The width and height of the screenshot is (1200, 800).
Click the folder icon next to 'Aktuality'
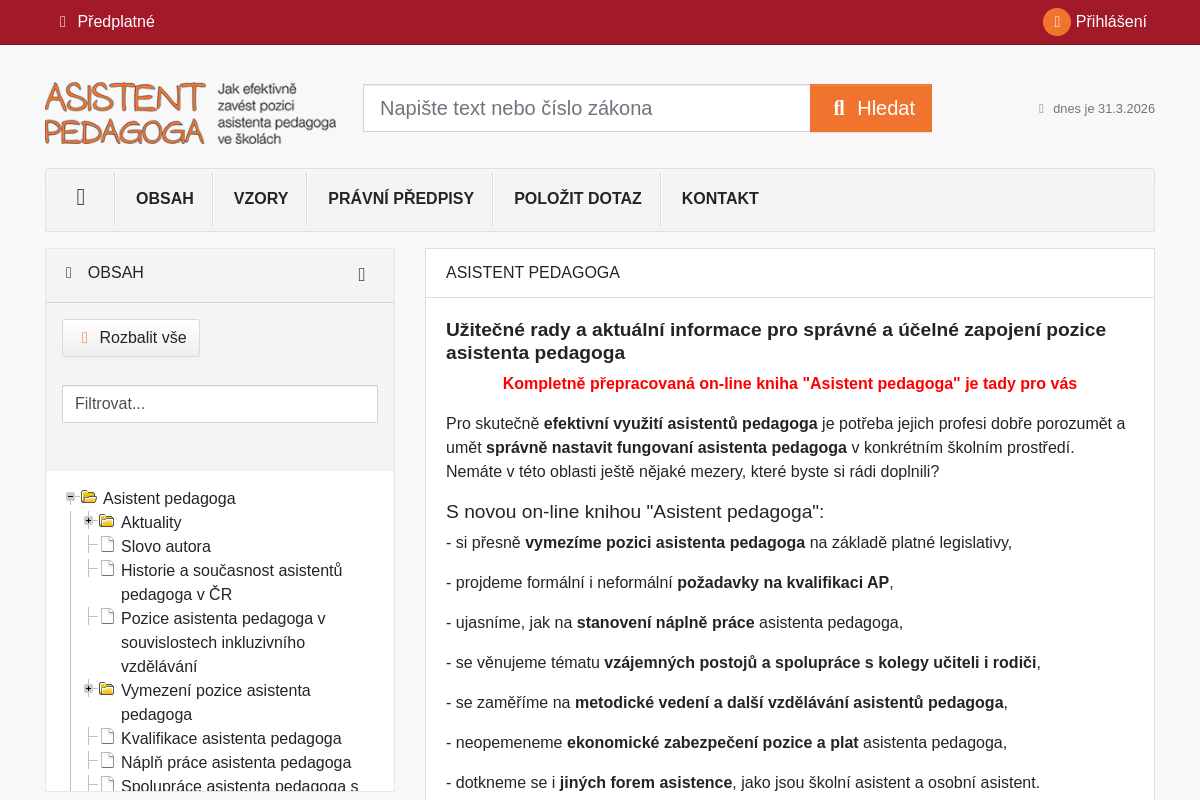click(x=106, y=521)
